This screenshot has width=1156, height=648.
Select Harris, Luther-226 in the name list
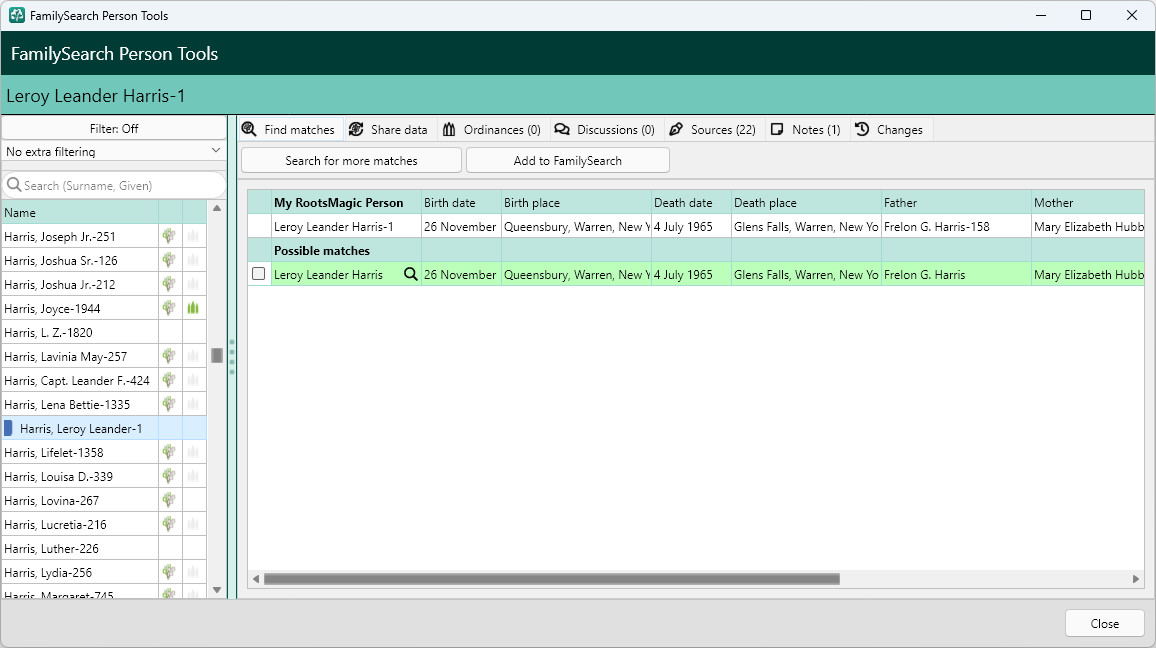pos(80,548)
